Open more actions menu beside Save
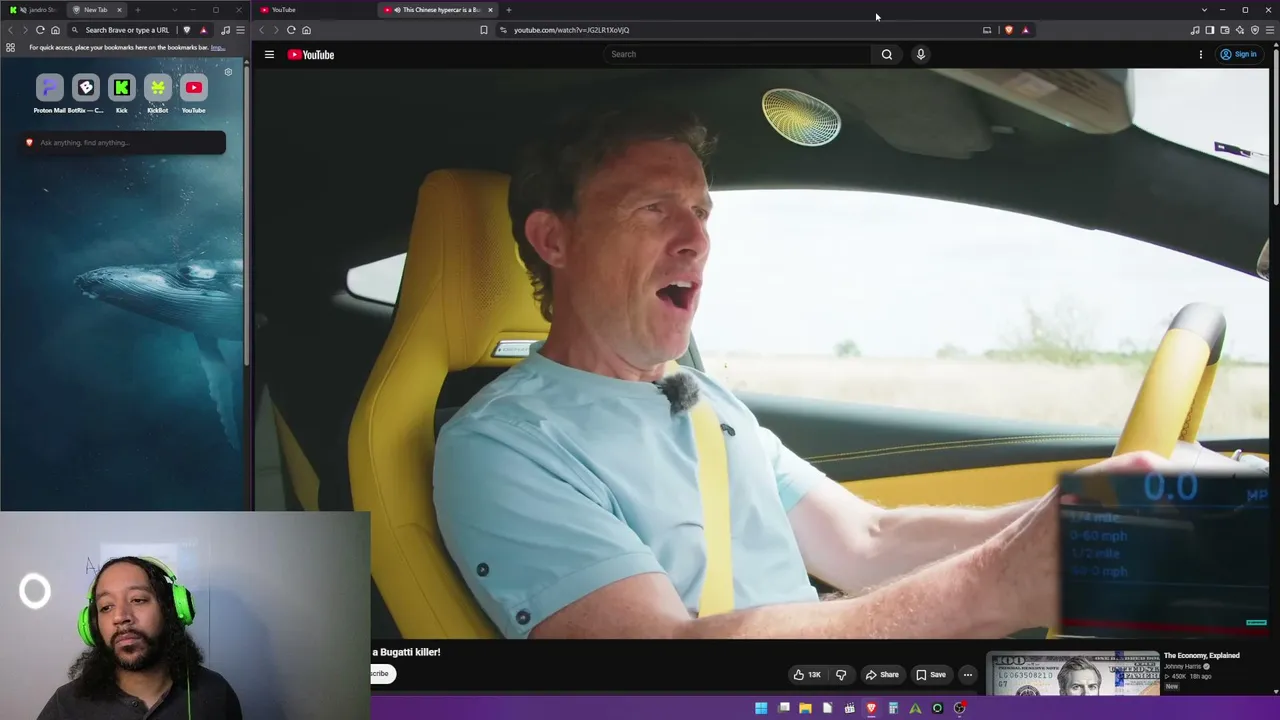 (x=967, y=675)
